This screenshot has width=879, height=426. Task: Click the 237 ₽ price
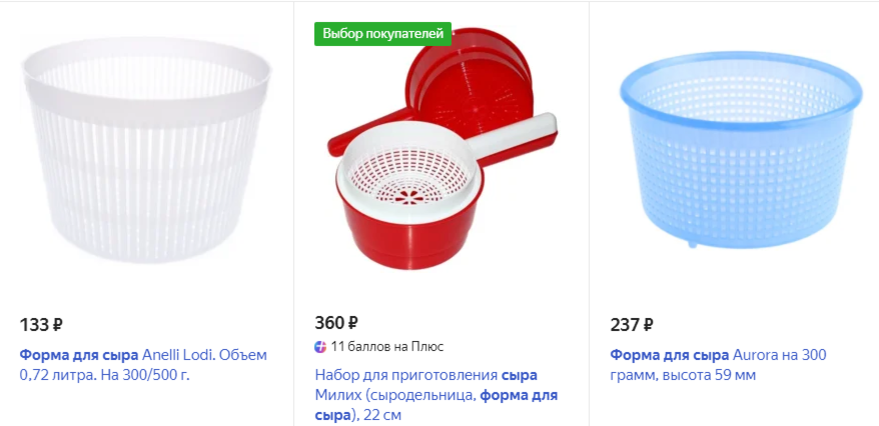point(631,325)
